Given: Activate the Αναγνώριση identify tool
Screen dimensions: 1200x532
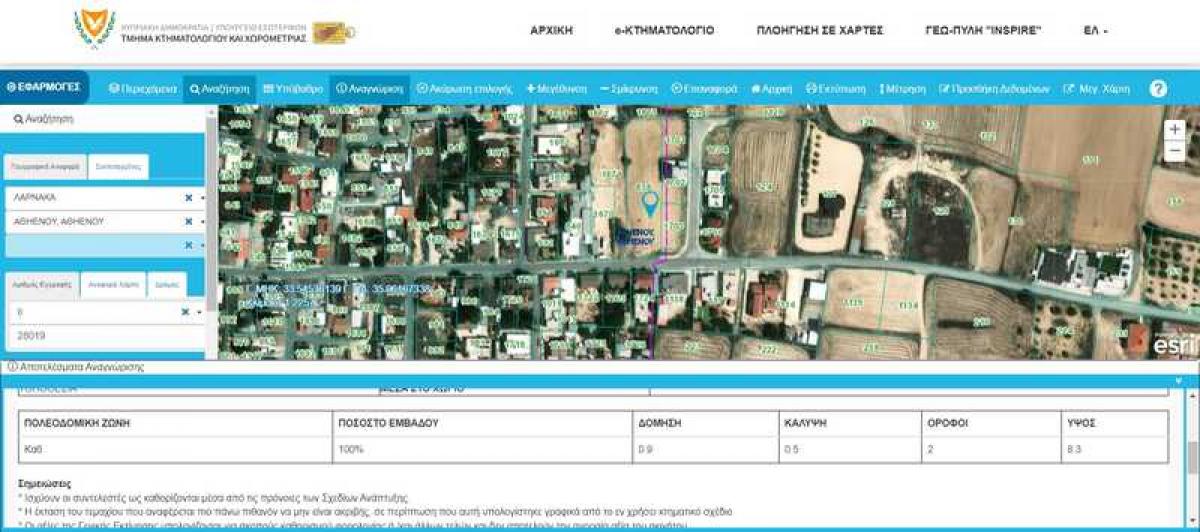Looking at the screenshot, I should [369, 89].
